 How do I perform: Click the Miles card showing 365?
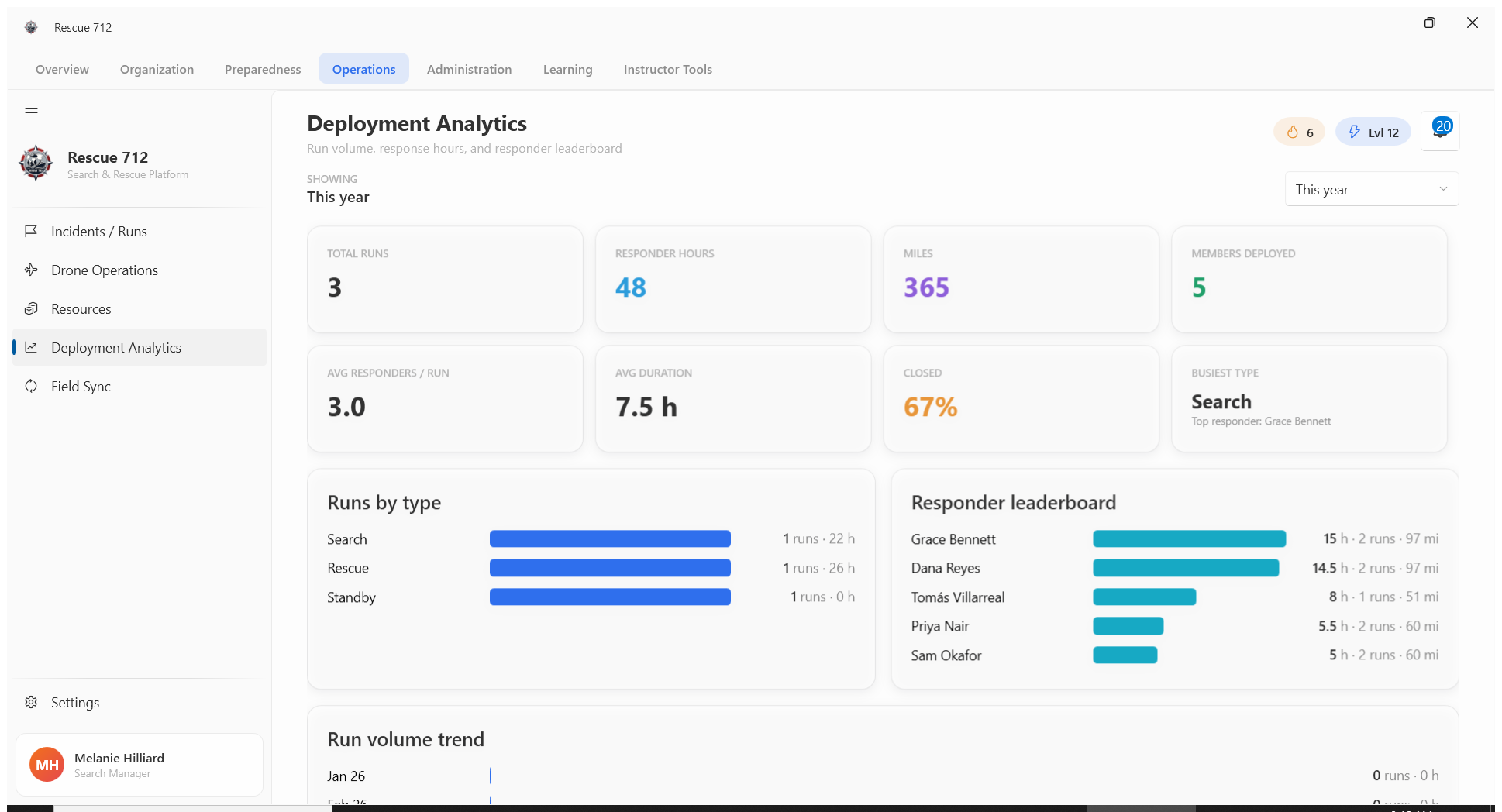(1021, 279)
